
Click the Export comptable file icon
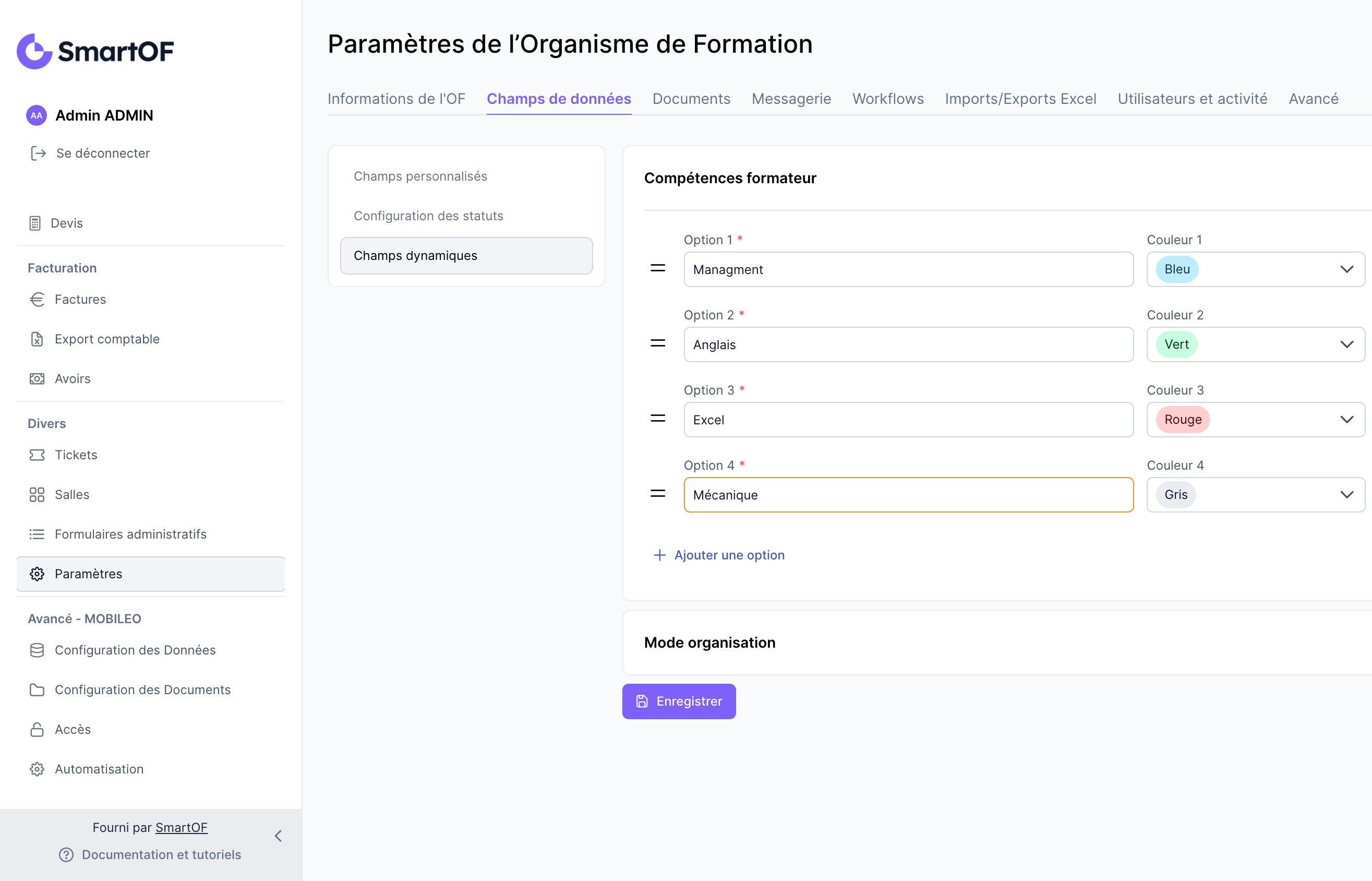[x=37, y=339]
